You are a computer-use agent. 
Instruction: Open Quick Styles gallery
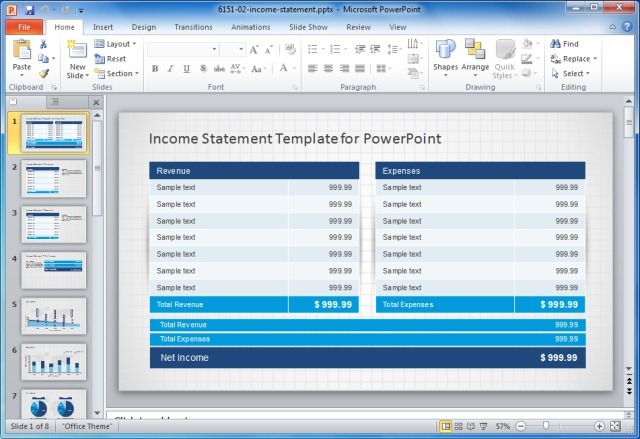(505, 59)
